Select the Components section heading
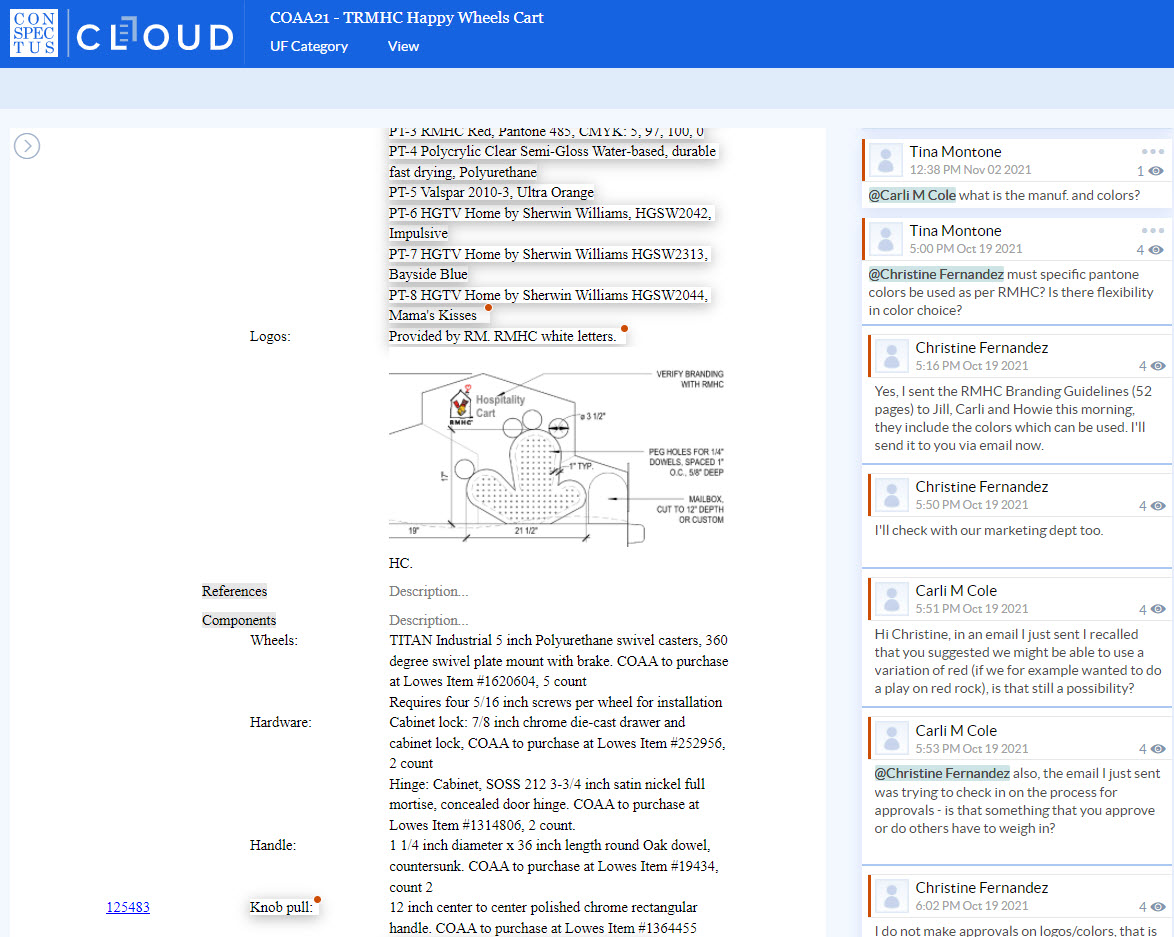1174x937 pixels. coord(239,620)
